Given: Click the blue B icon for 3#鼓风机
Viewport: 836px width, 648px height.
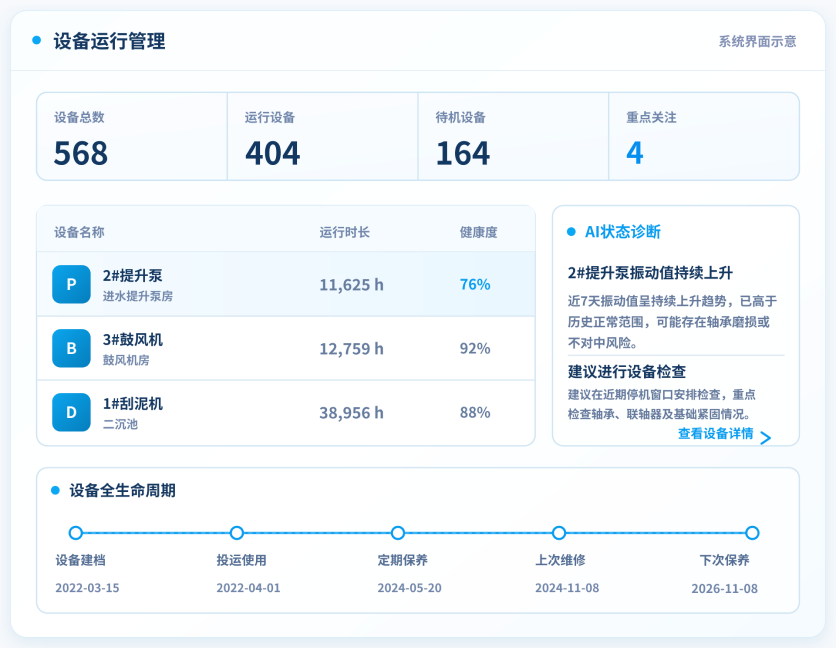Looking at the screenshot, I should point(71,348).
